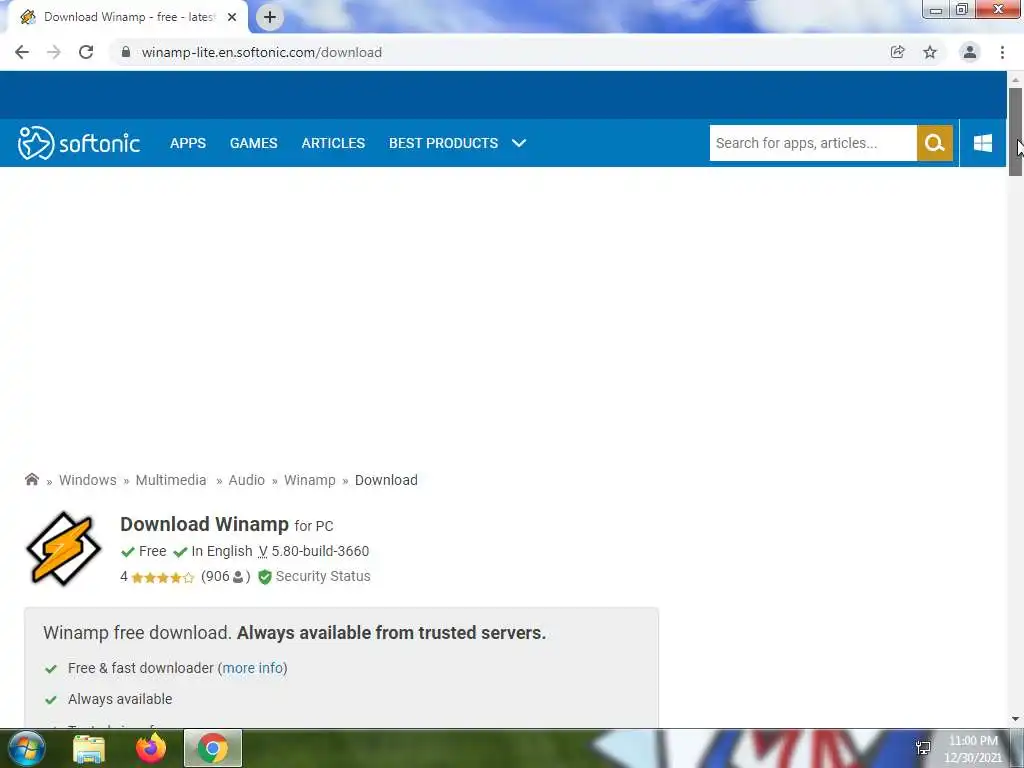The image size is (1024, 768).
Task: Open the BEST PRODUCTS menu
Action: point(443,143)
